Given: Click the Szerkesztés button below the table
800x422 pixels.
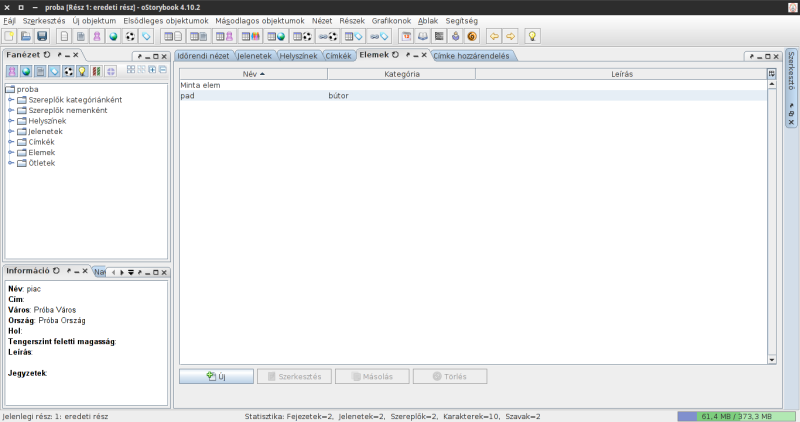Looking at the screenshot, I should [294, 377].
